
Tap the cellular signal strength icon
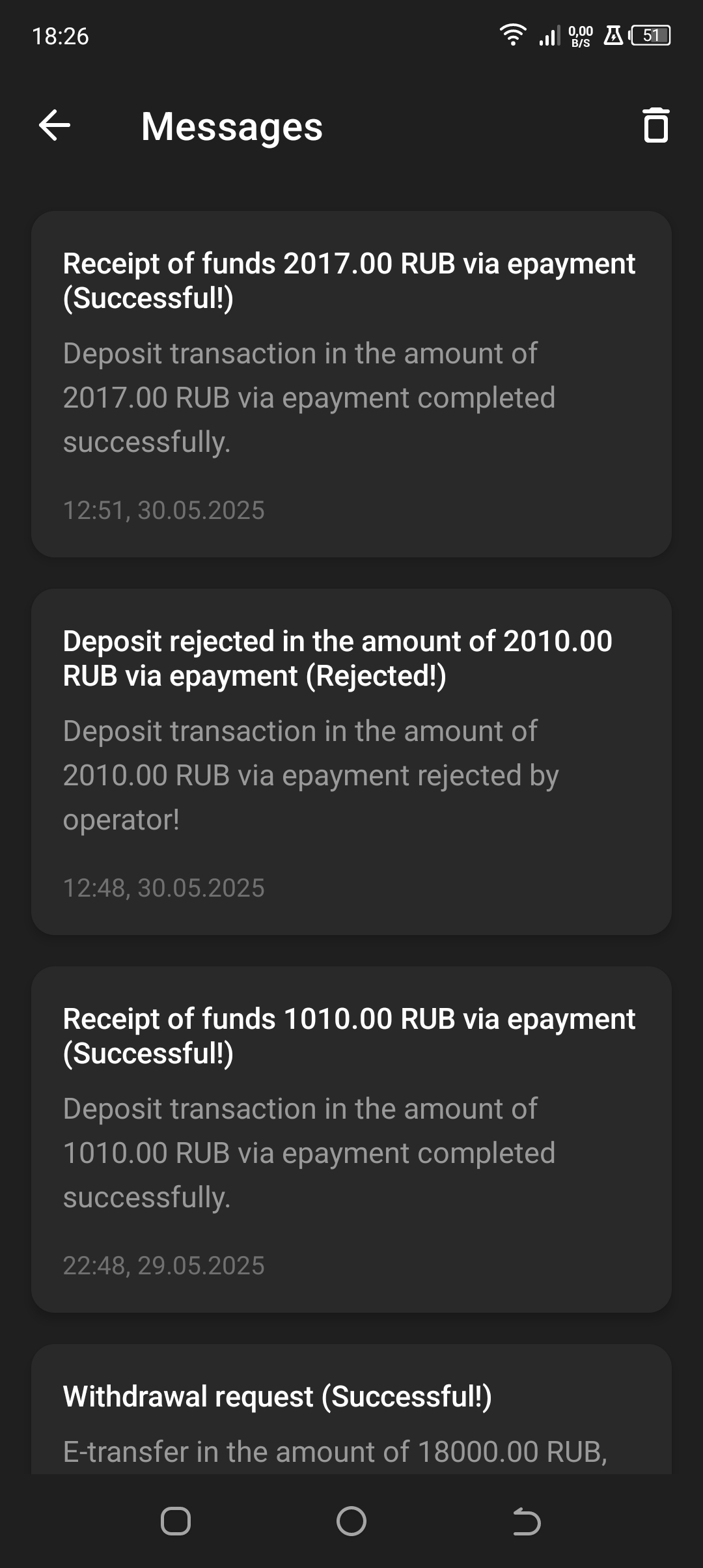pos(549,35)
